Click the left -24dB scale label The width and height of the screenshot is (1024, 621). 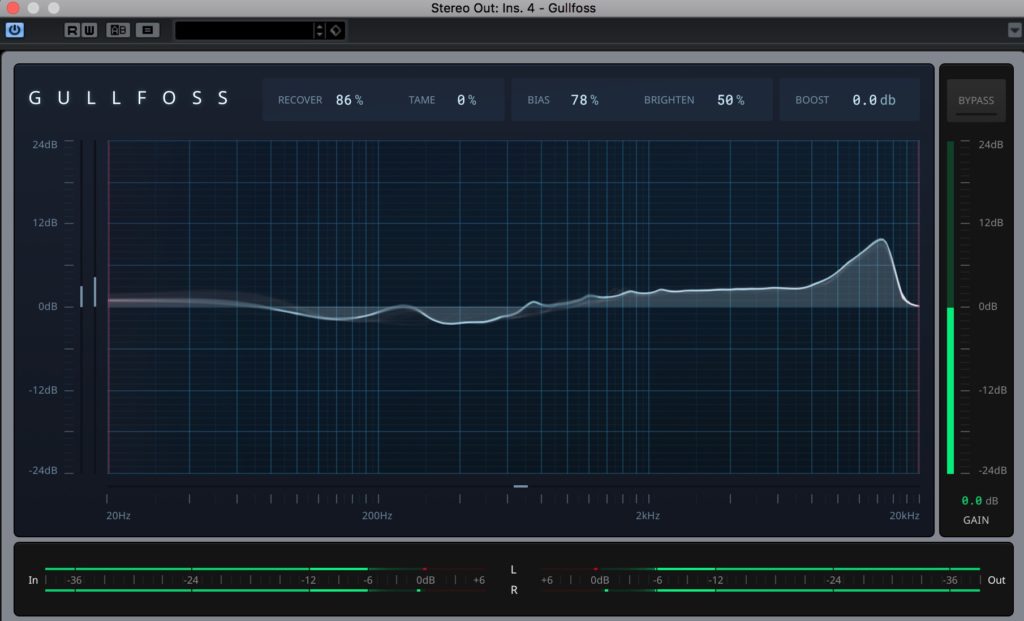(x=43, y=470)
